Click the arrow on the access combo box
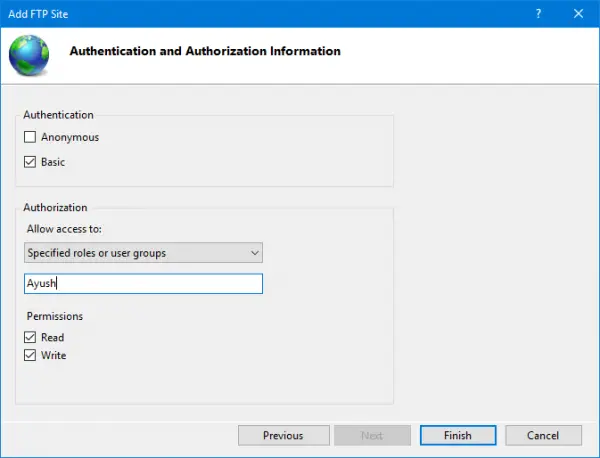Screen dimensions: 600x458 pyautogui.click(x=254, y=253)
